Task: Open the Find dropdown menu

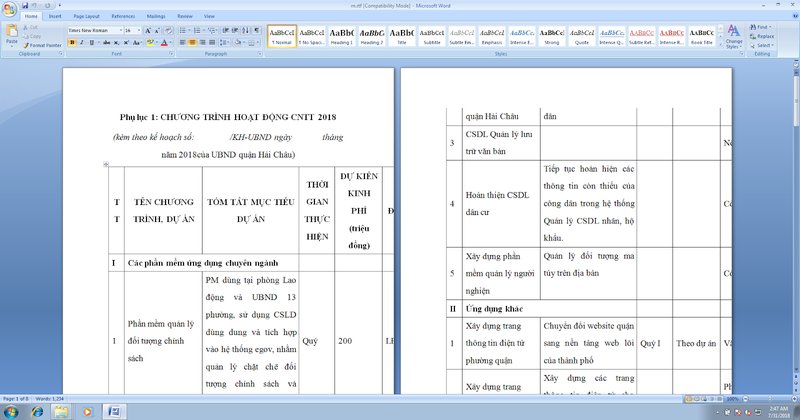Action: coord(772,27)
